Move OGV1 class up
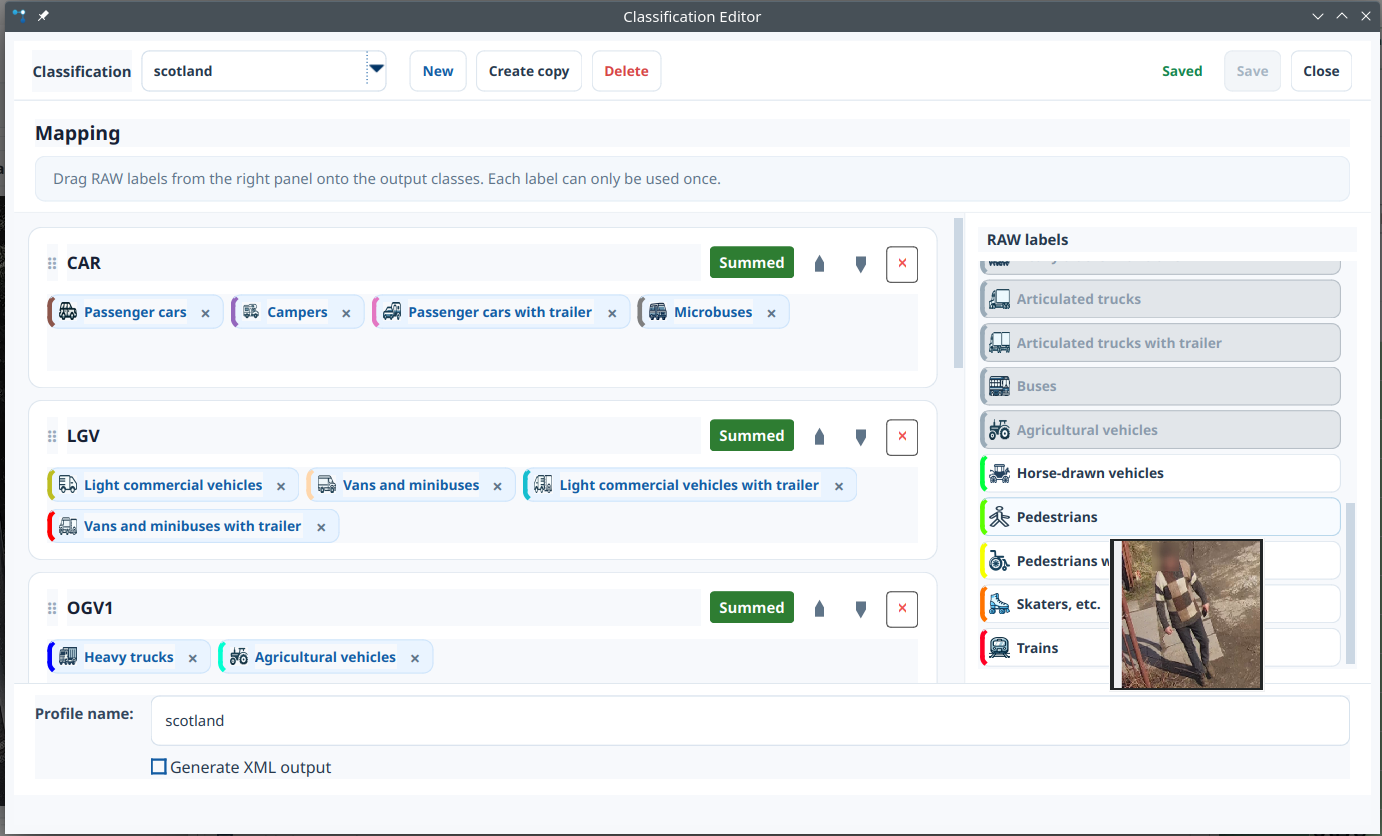Image resolution: width=1382 pixels, height=836 pixels. click(x=820, y=609)
